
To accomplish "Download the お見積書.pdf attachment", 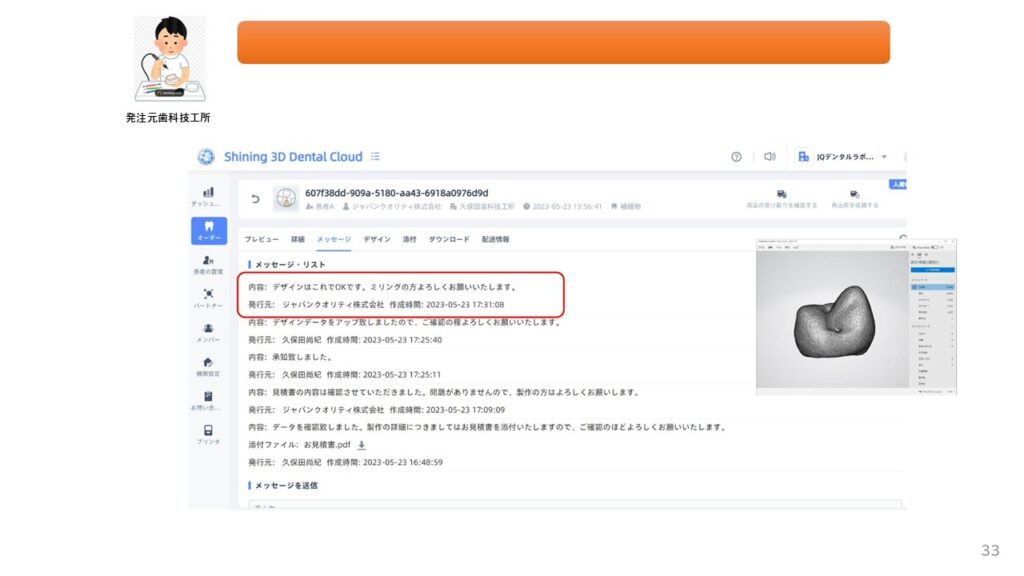I will click(362, 445).
